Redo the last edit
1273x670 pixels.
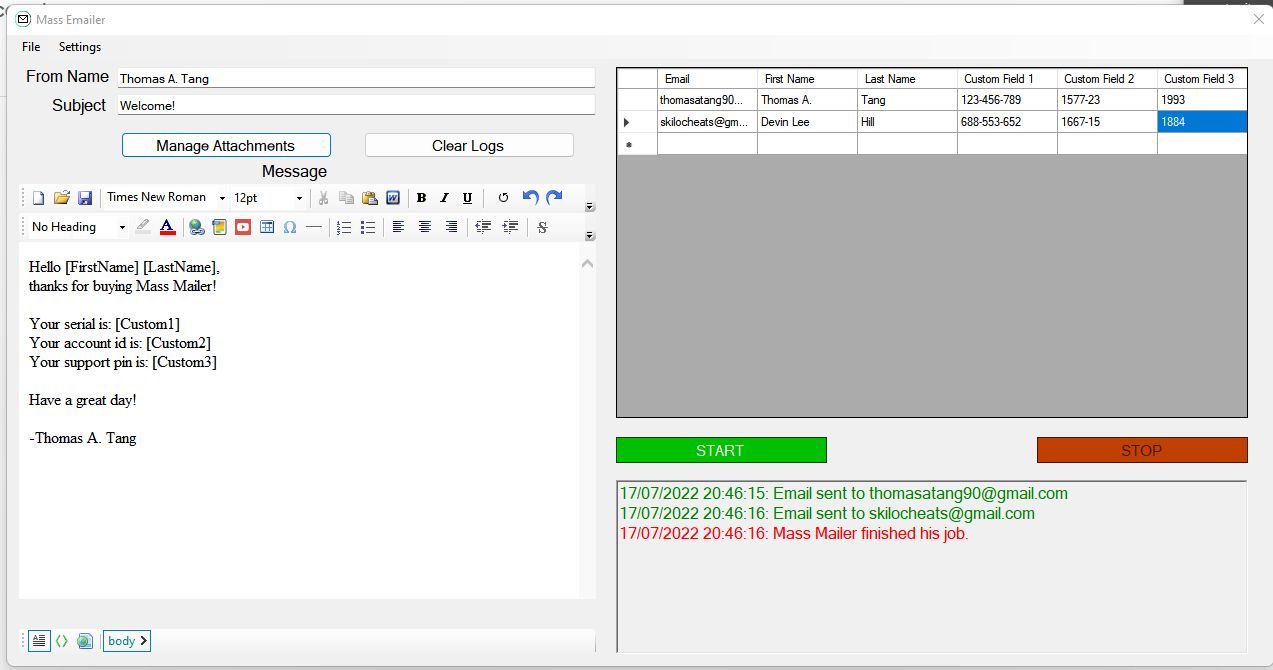pyautogui.click(x=554, y=198)
